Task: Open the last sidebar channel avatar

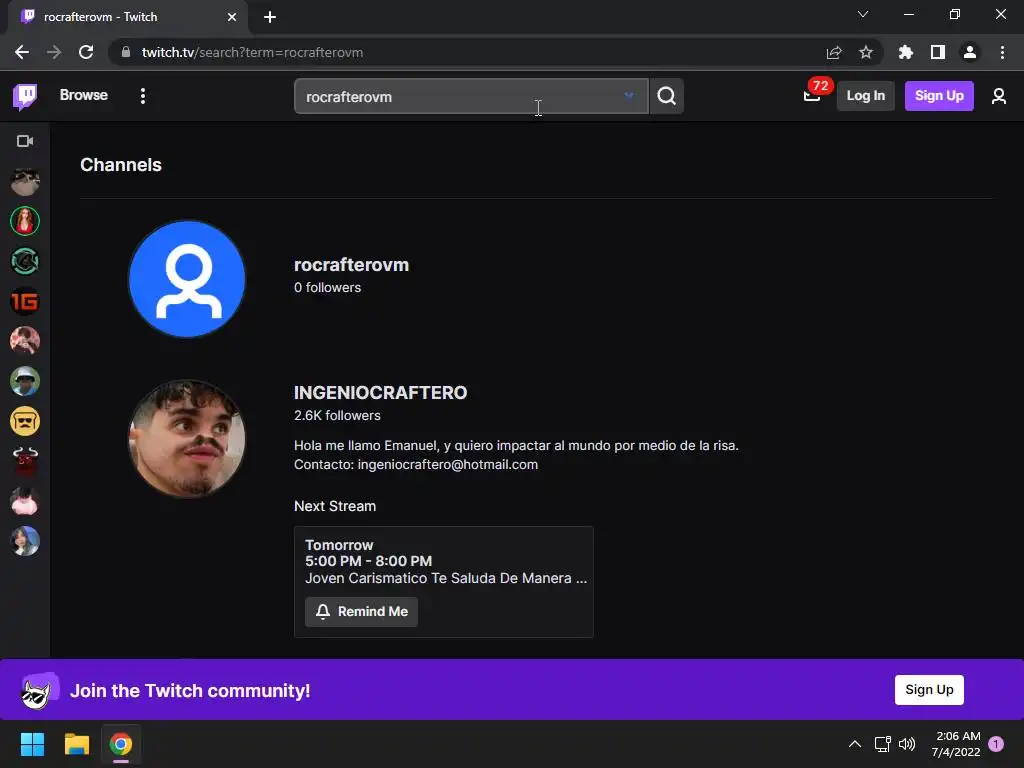Action: tap(25, 541)
